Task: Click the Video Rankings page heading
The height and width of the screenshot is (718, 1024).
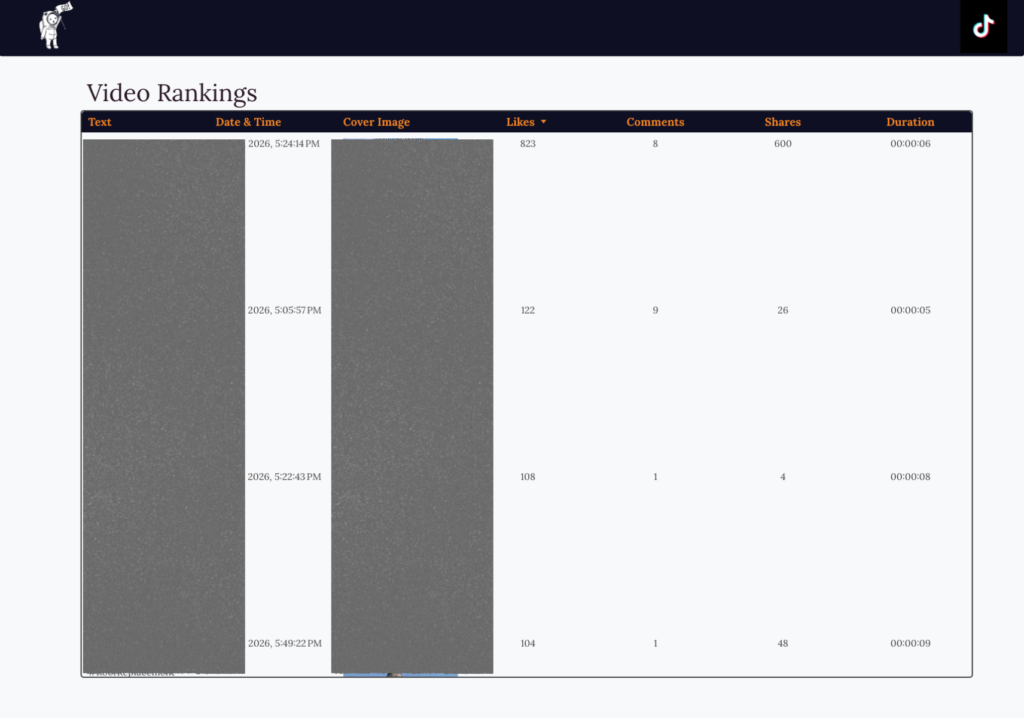Action: coord(172,93)
